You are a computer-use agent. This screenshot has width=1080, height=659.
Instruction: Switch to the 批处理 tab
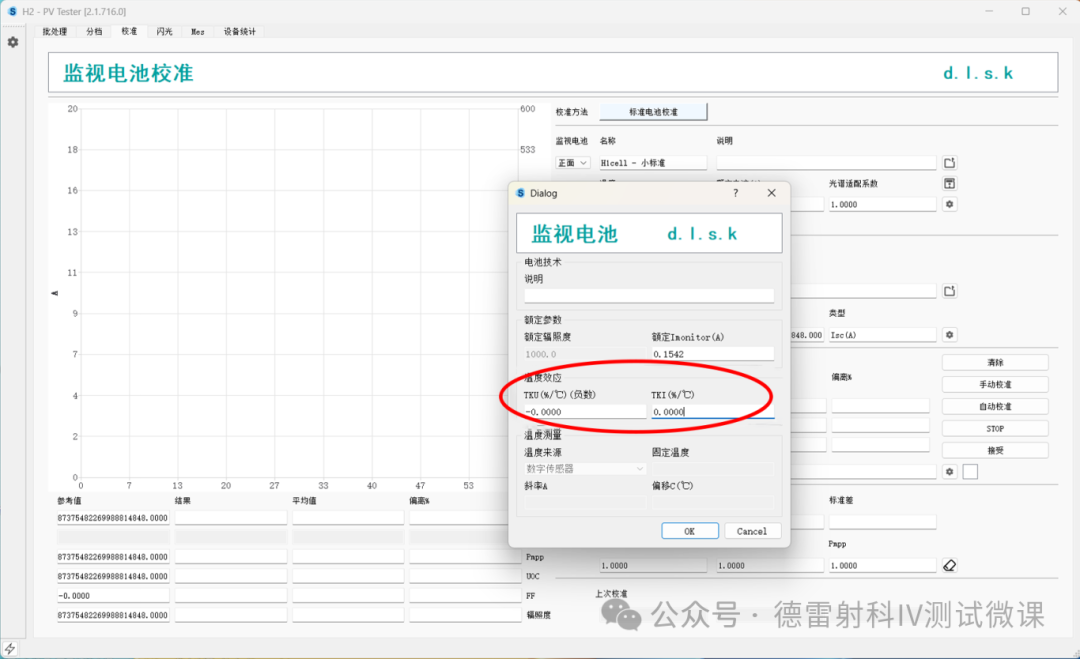tap(53, 32)
